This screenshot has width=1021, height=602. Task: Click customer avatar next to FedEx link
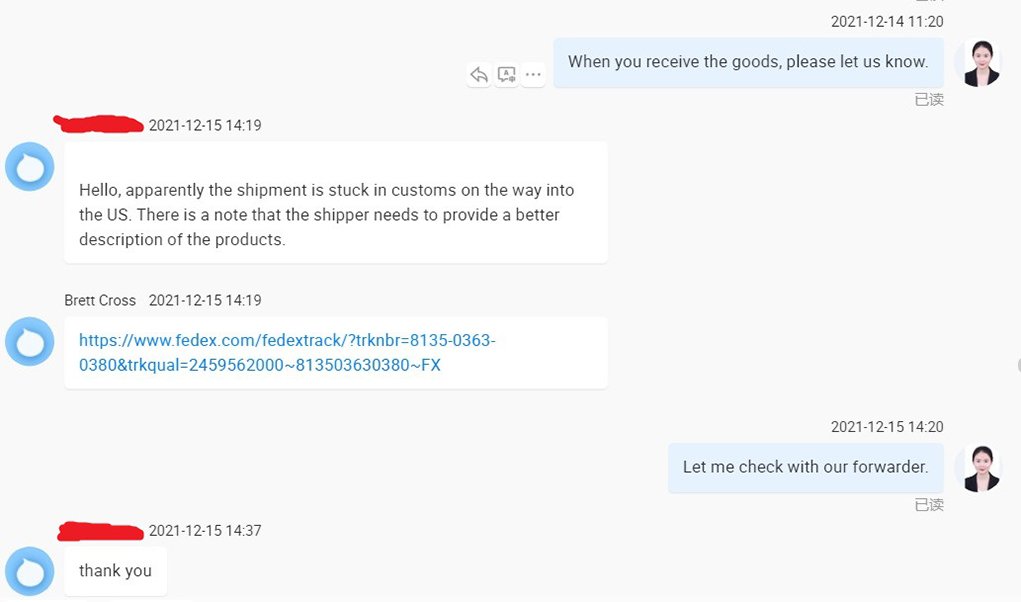click(30, 341)
